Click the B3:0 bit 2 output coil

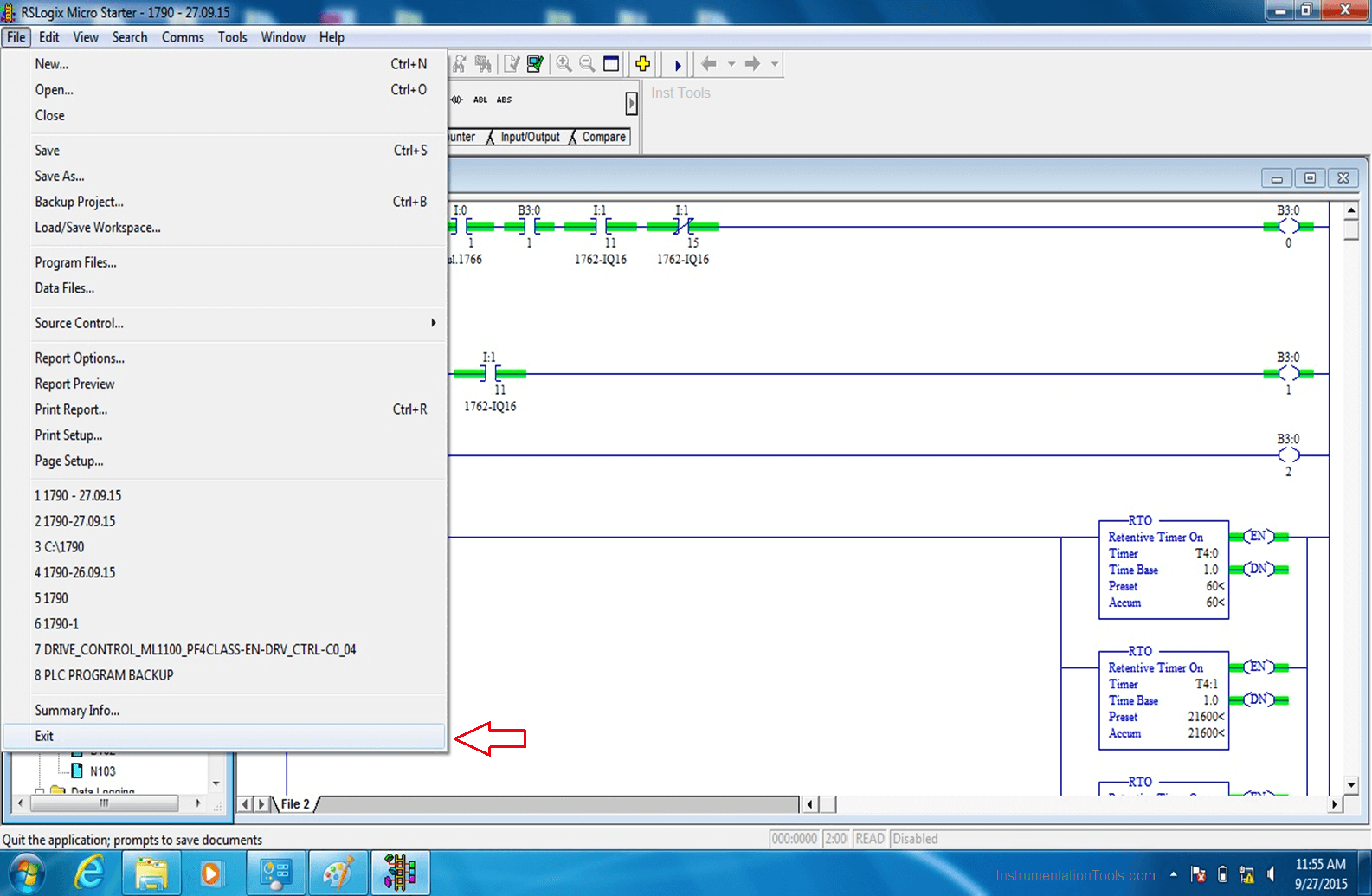click(1288, 455)
